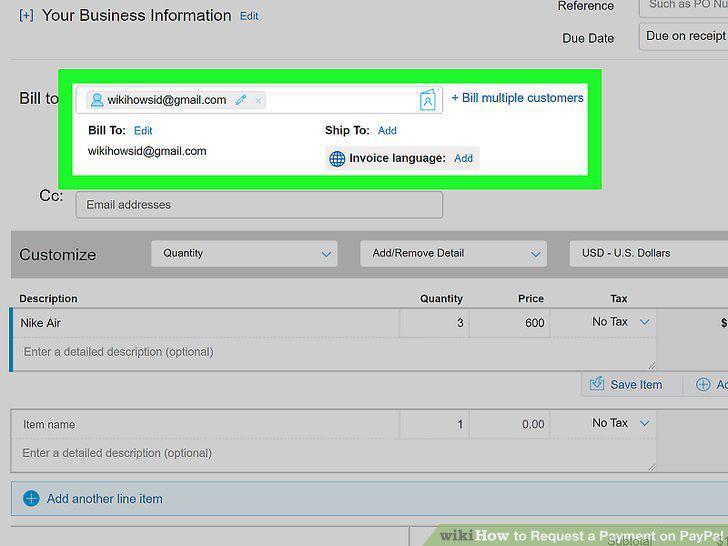Click detailed description box under Nike Air
728x546 pixels.
pyautogui.click(x=334, y=354)
